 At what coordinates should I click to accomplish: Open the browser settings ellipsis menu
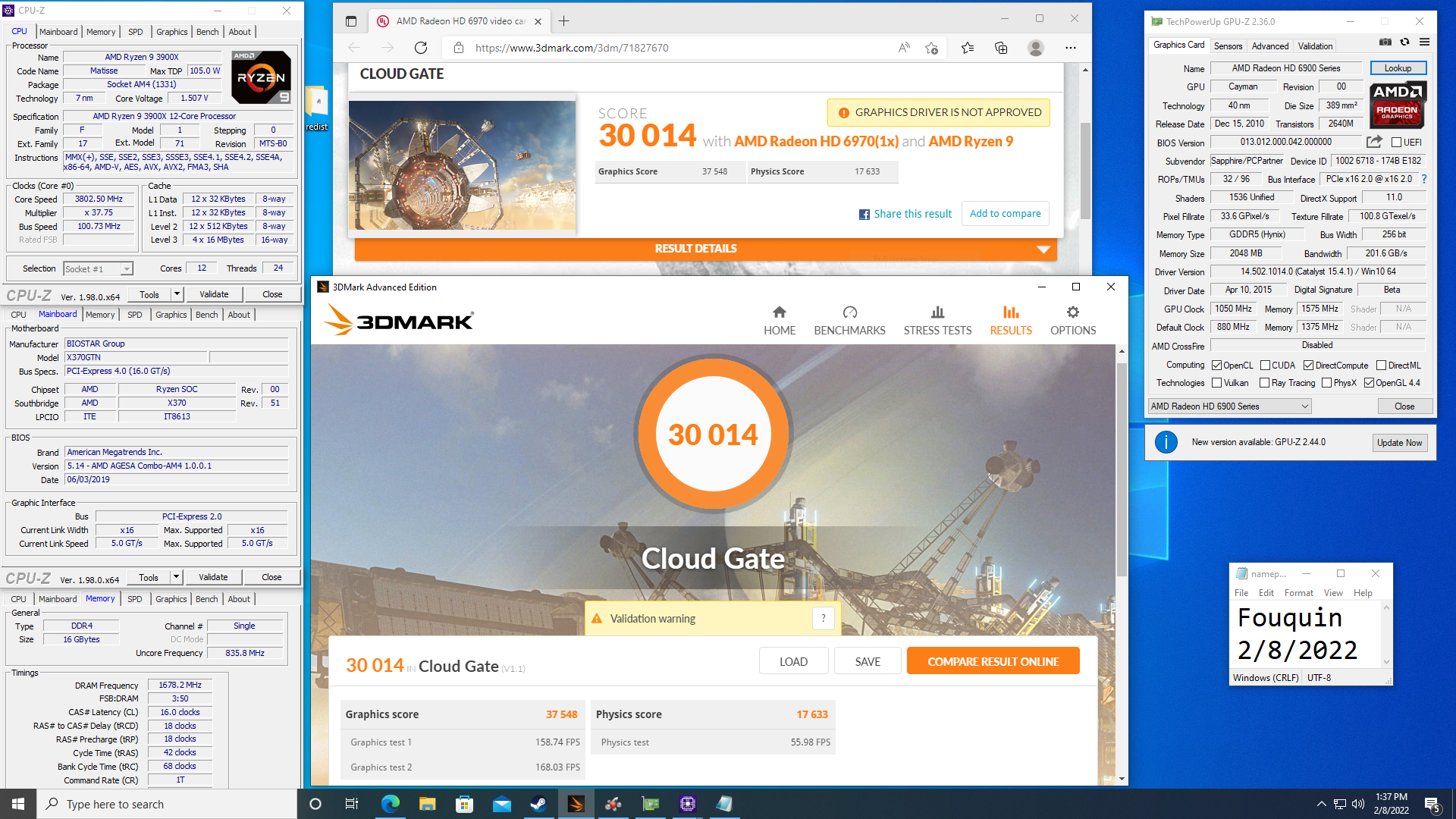tap(1070, 48)
